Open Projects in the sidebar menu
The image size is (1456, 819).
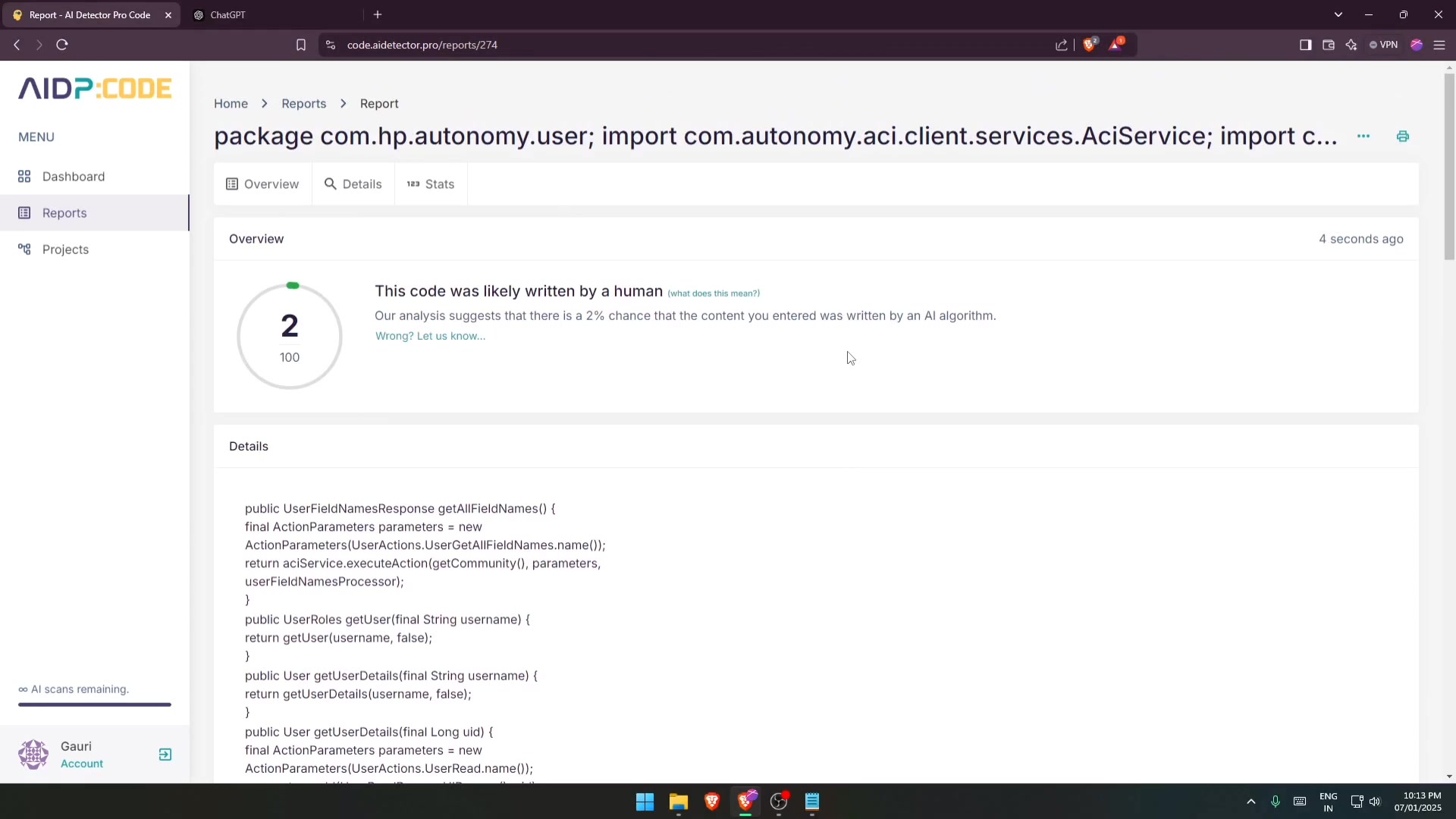coord(65,249)
